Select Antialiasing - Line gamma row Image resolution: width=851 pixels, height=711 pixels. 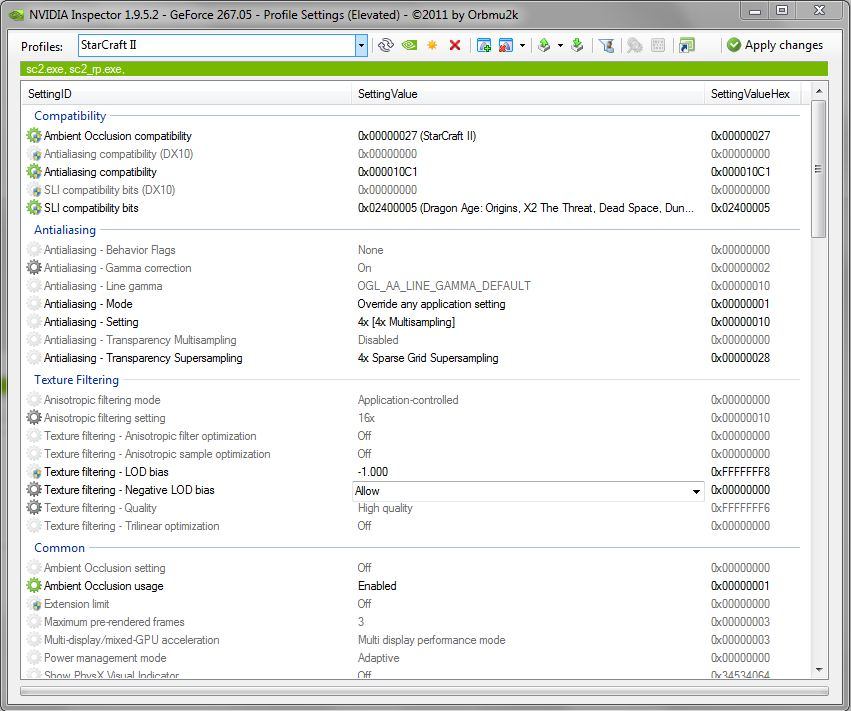tap(412, 285)
